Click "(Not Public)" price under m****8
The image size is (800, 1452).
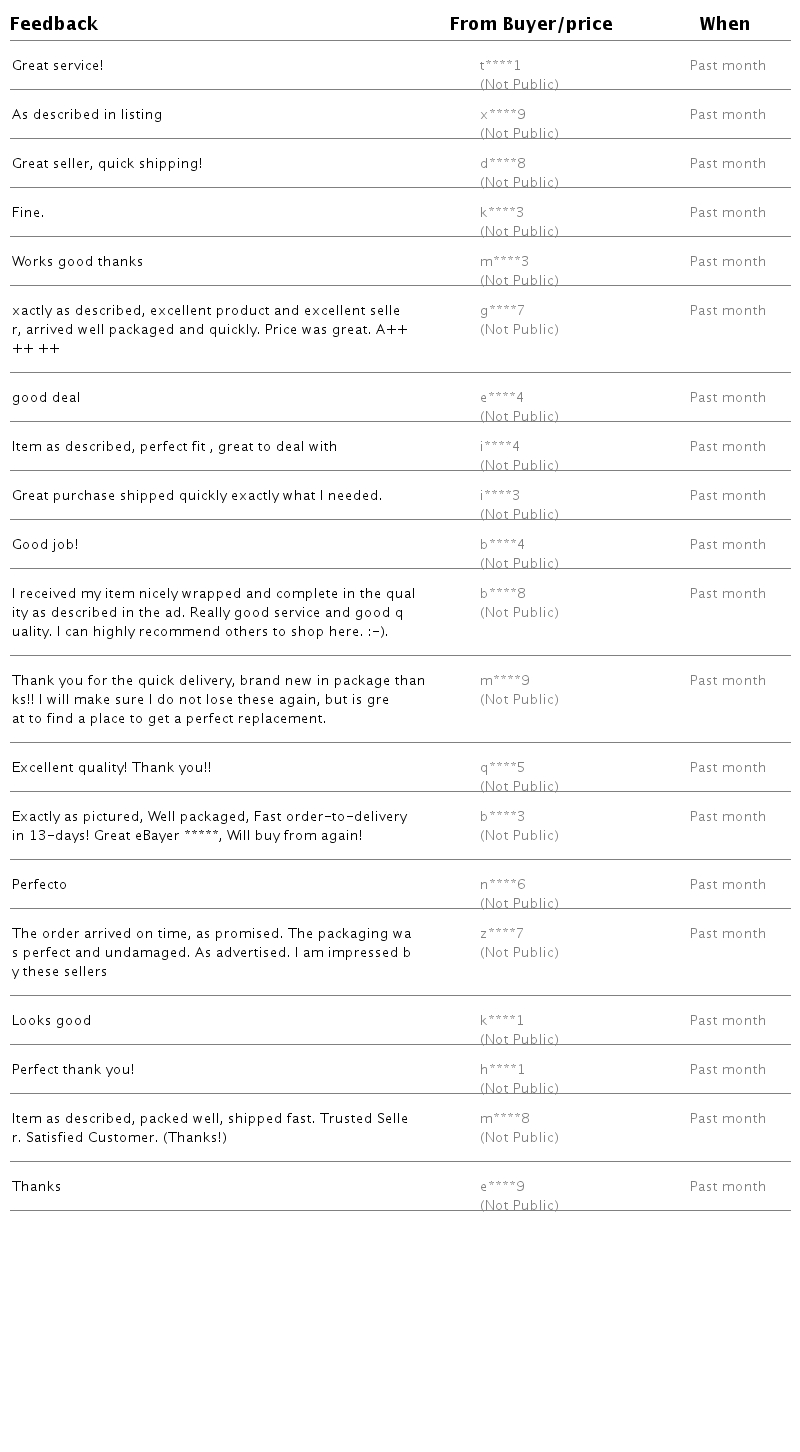point(519,1138)
